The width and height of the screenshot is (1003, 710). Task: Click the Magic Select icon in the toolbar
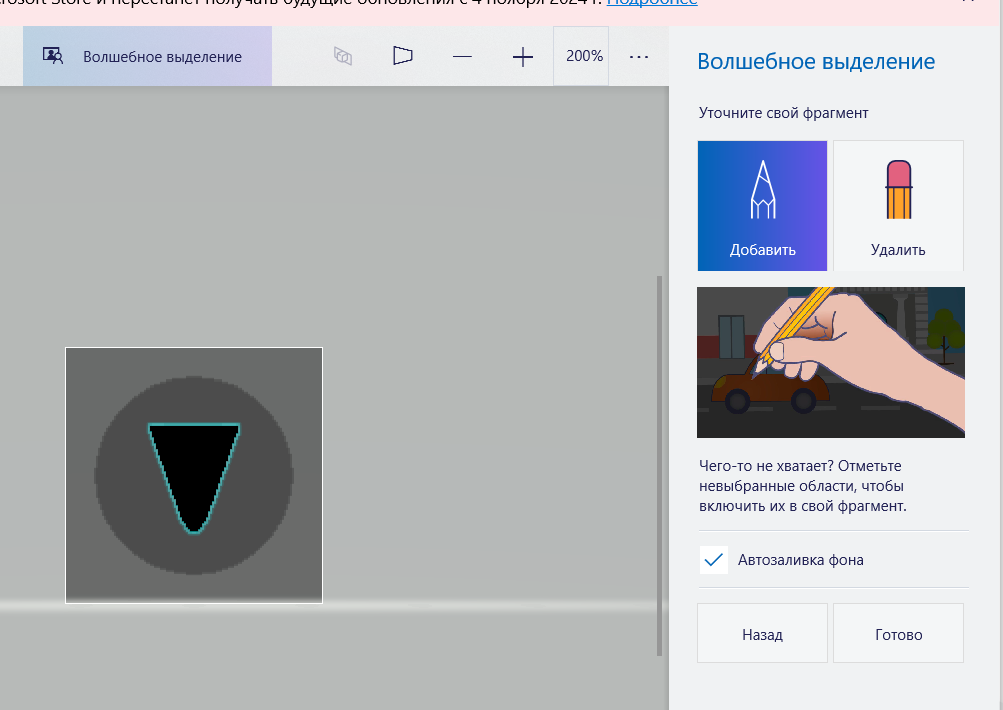(x=53, y=56)
